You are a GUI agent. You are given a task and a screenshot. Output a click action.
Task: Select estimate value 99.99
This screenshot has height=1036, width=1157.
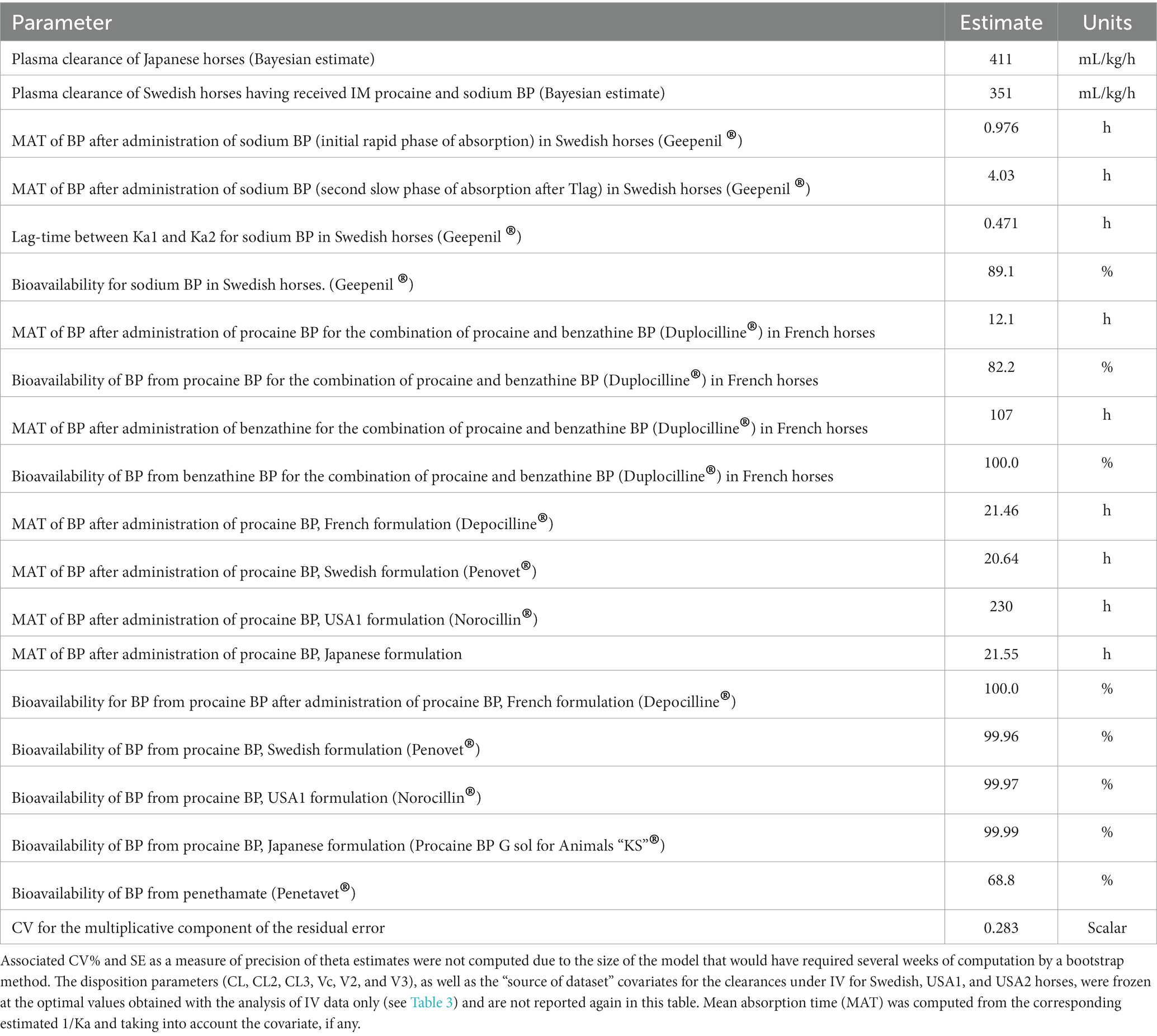point(1001,831)
